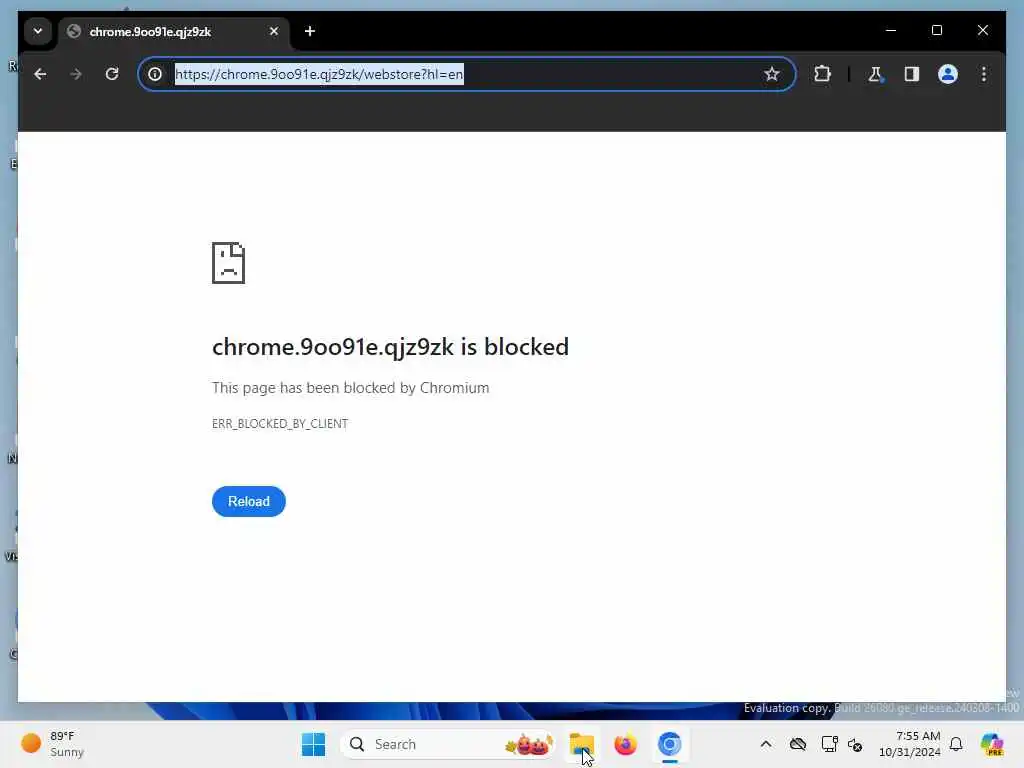View site information icon in the address bar

[155, 74]
